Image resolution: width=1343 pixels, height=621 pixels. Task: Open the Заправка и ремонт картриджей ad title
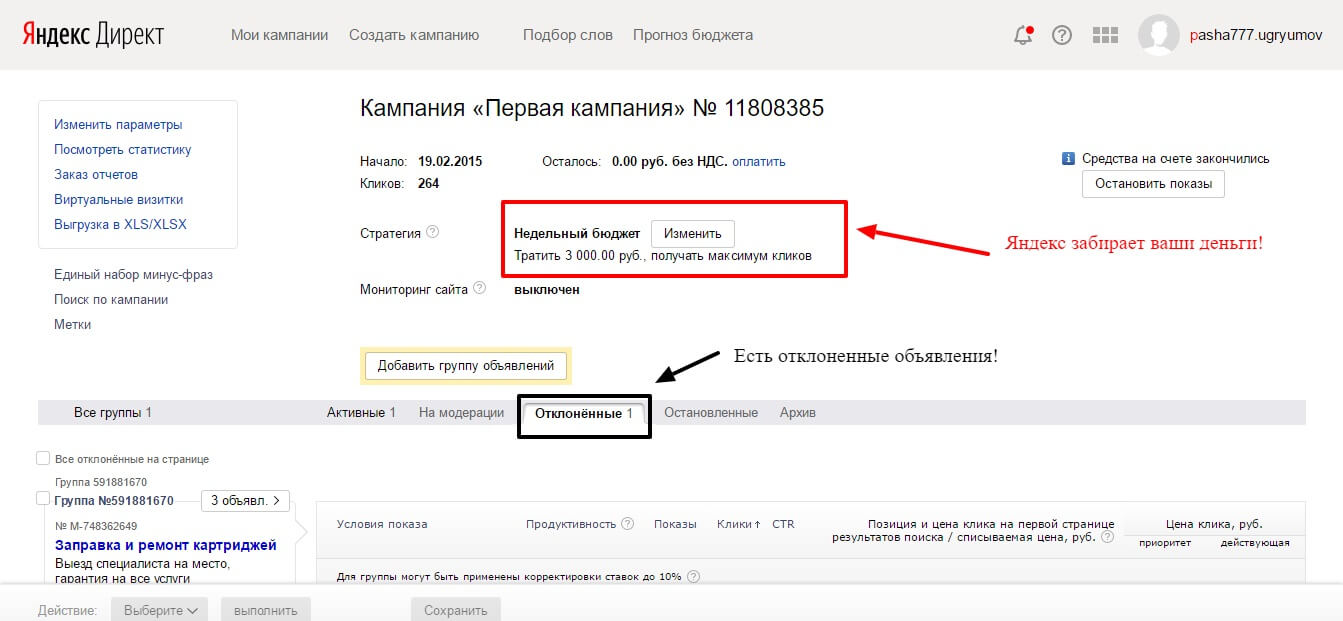coord(166,546)
